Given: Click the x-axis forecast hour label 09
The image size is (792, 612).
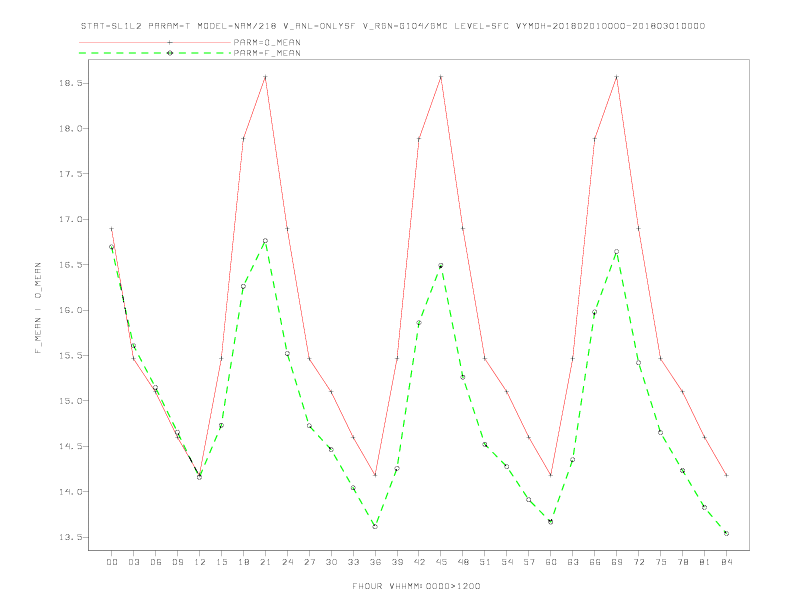Looking at the screenshot, I should coord(177,562).
